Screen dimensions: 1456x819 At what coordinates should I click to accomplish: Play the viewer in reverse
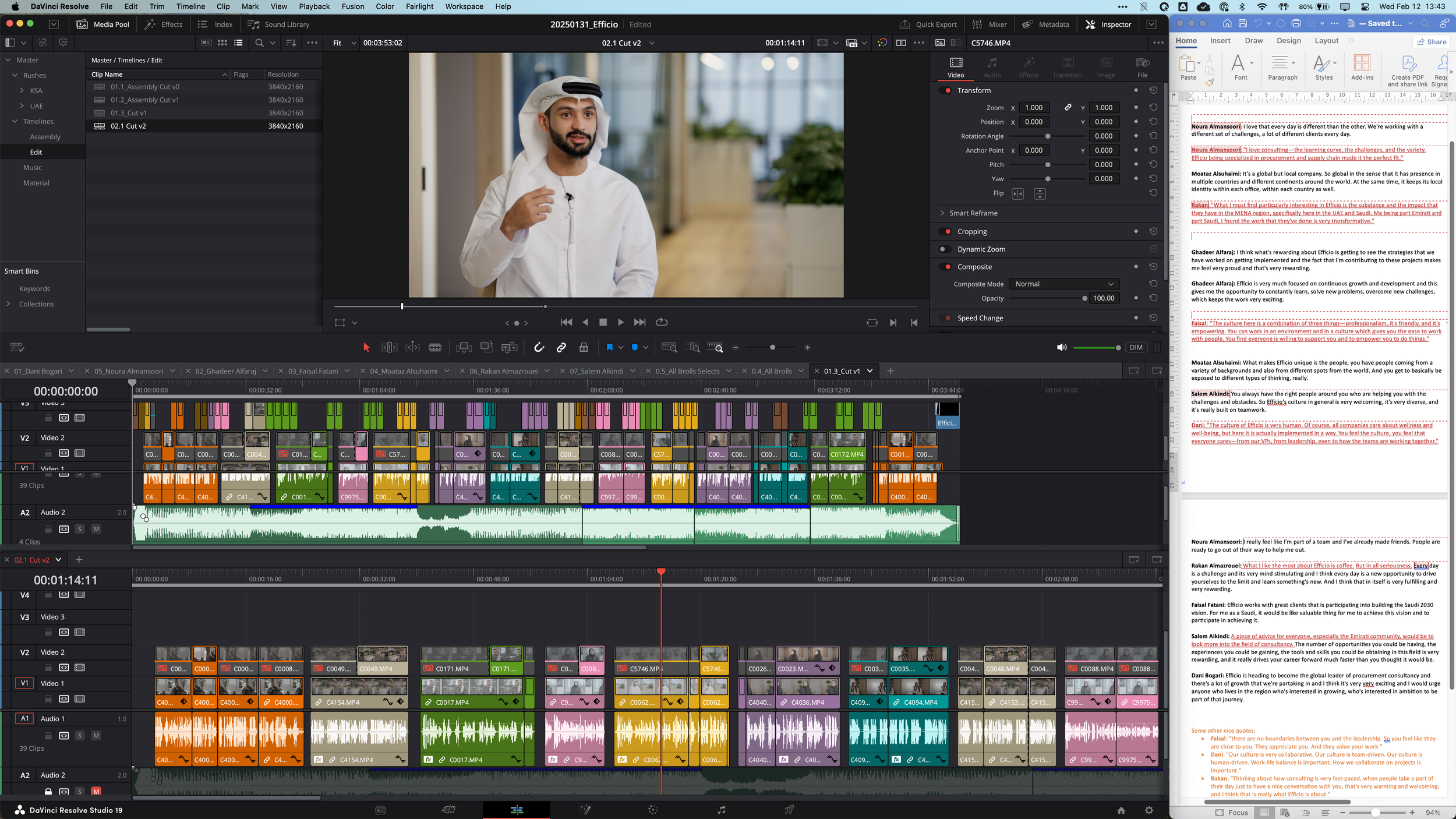(x=585, y=322)
